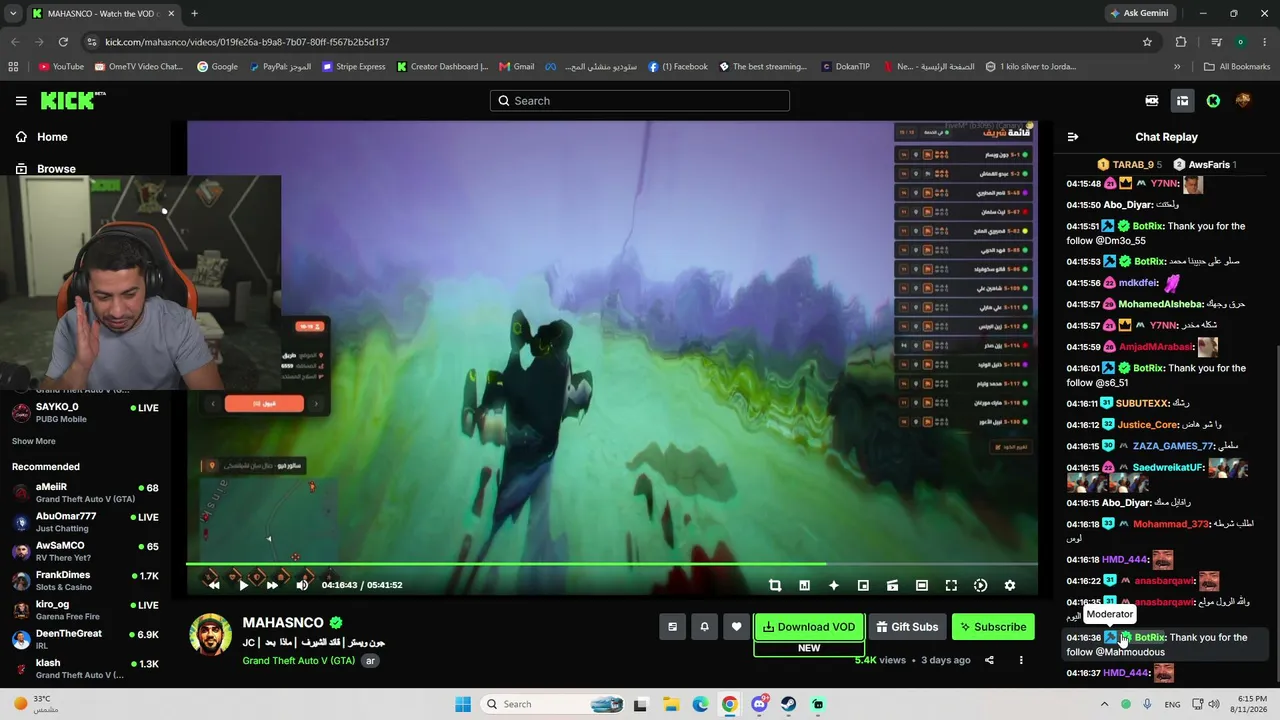Share this VOD
Viewport: 1280px width, 720px height.
pyautogui.click(x=989, y=660)
